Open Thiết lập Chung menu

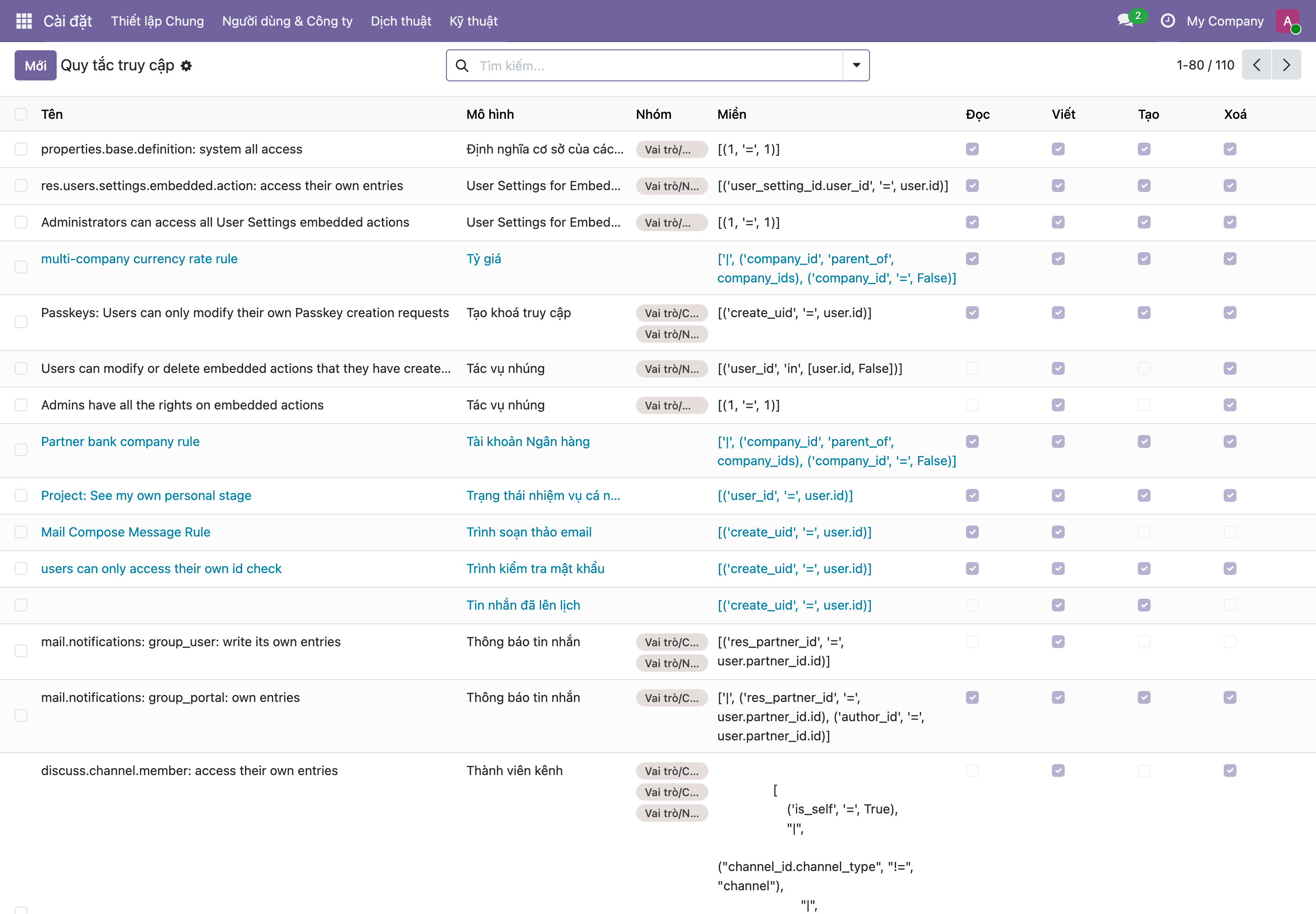[158, 21]
